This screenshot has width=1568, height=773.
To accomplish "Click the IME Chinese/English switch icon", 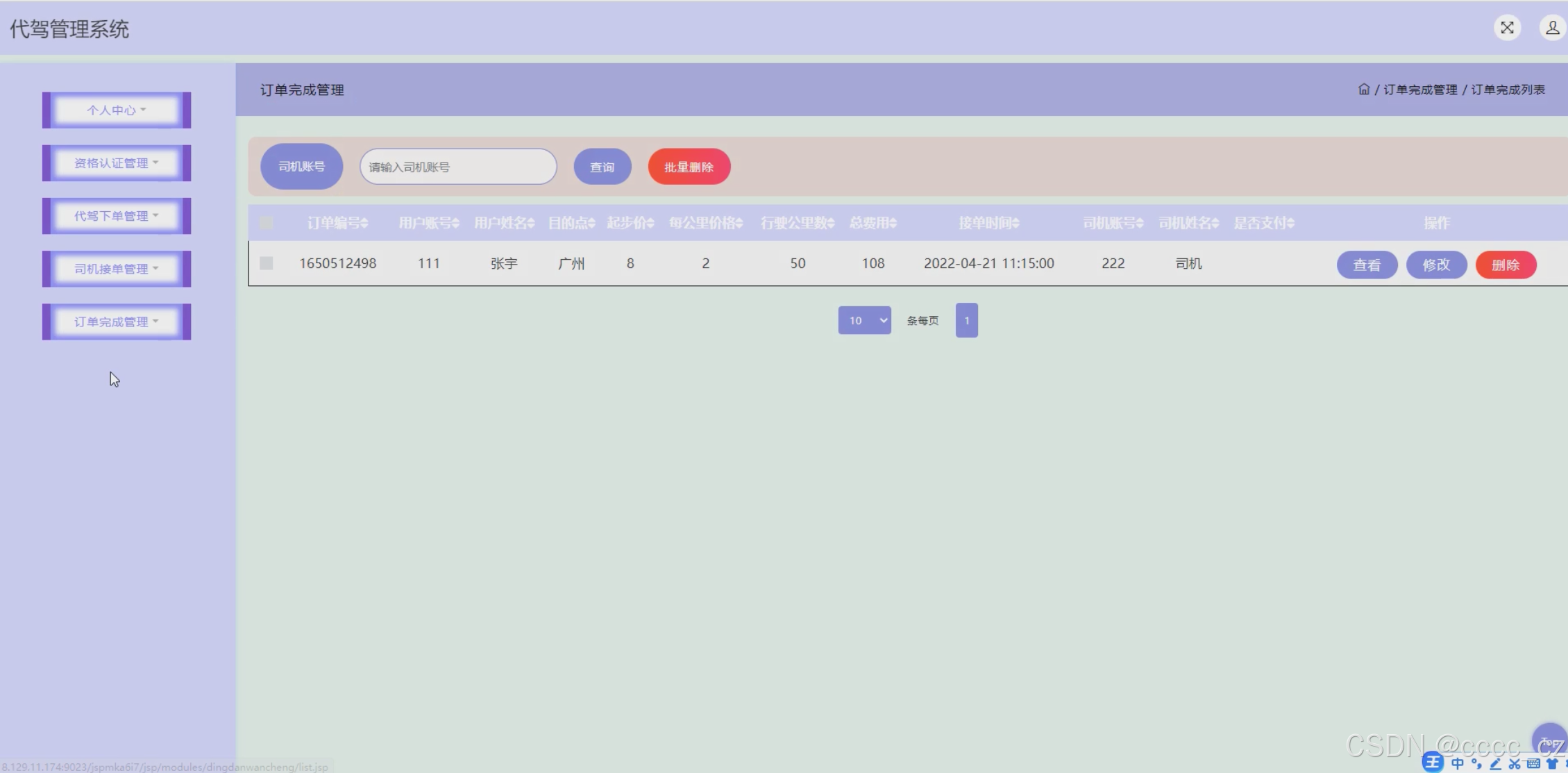I will click(1457, 763).
